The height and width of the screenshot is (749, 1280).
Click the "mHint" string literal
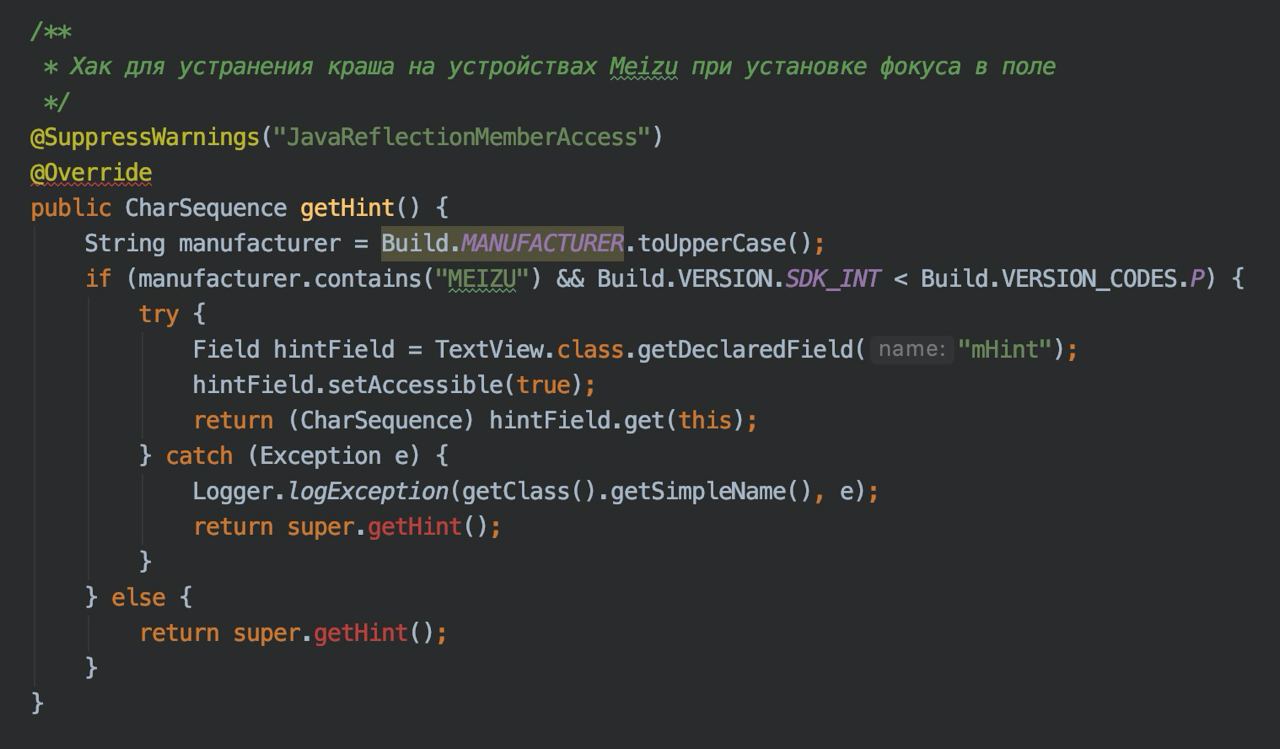[1005, 350]
